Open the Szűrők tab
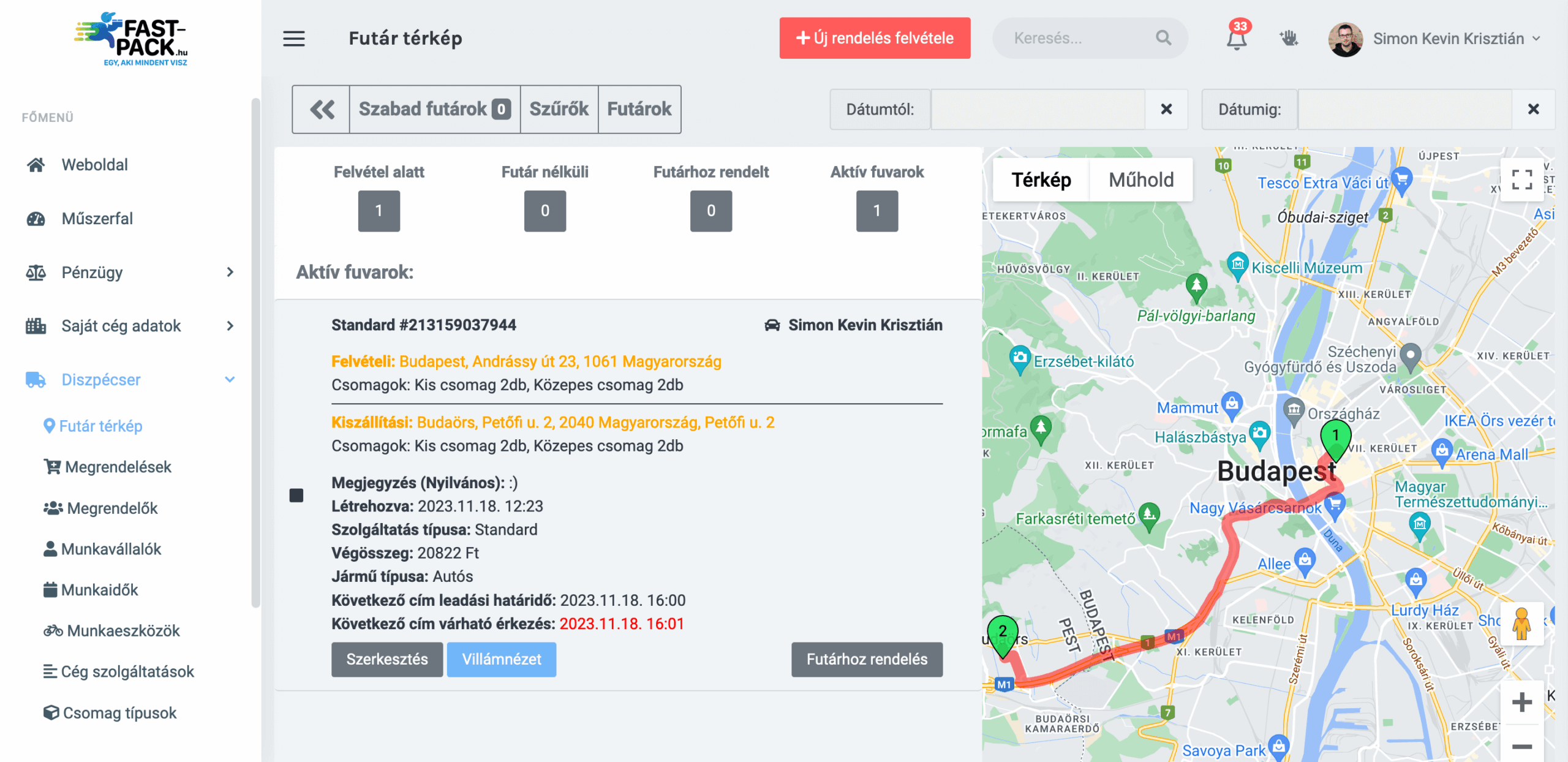 (559, 109)
